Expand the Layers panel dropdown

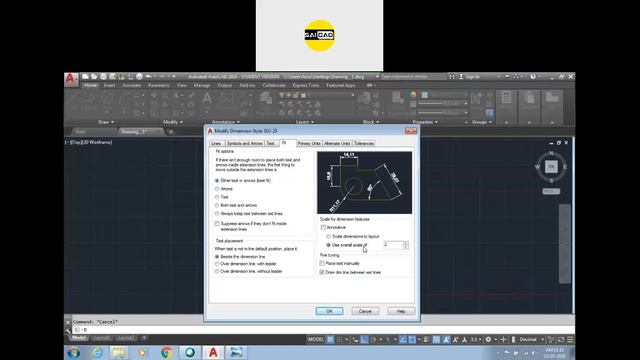304,122
